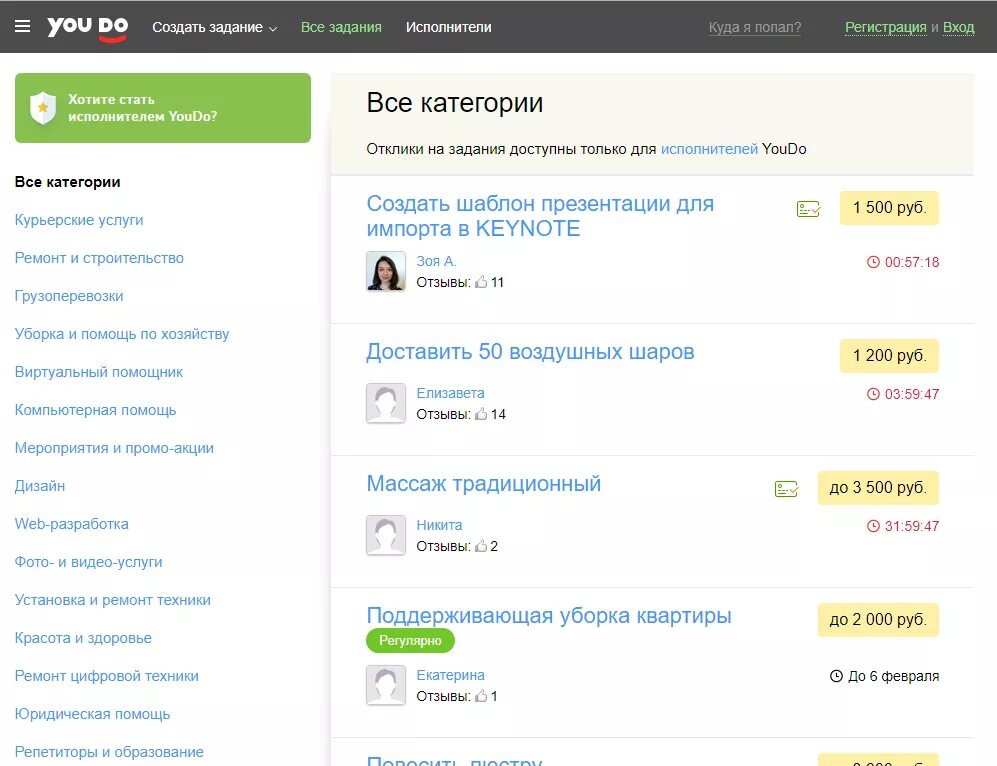This screenshot has width=997, height=766.
Task: Open user Зоя А. profile link
Action: [x=436, y=261]
